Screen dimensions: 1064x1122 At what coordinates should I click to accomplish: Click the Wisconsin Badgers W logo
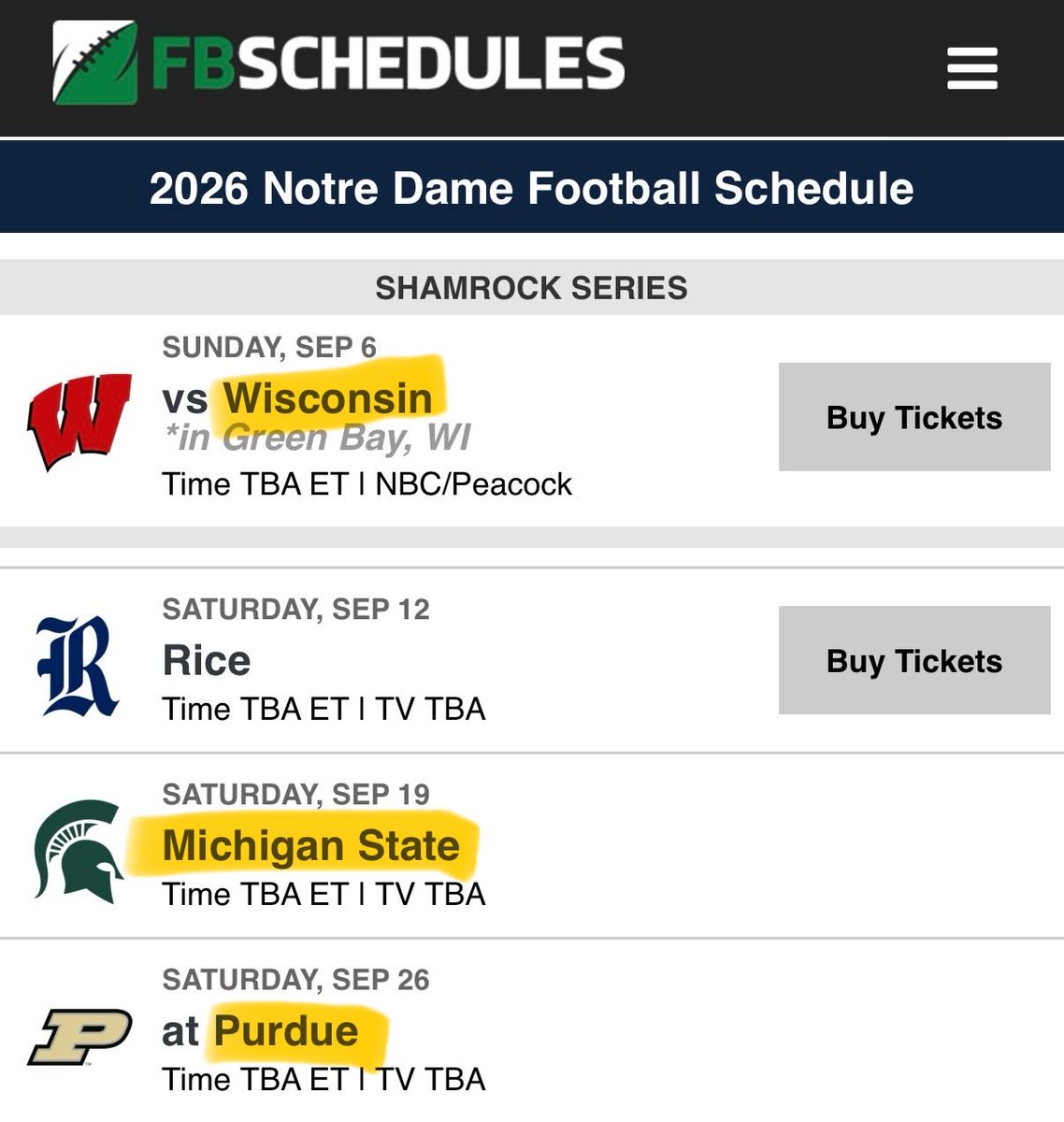pos(79,421)
